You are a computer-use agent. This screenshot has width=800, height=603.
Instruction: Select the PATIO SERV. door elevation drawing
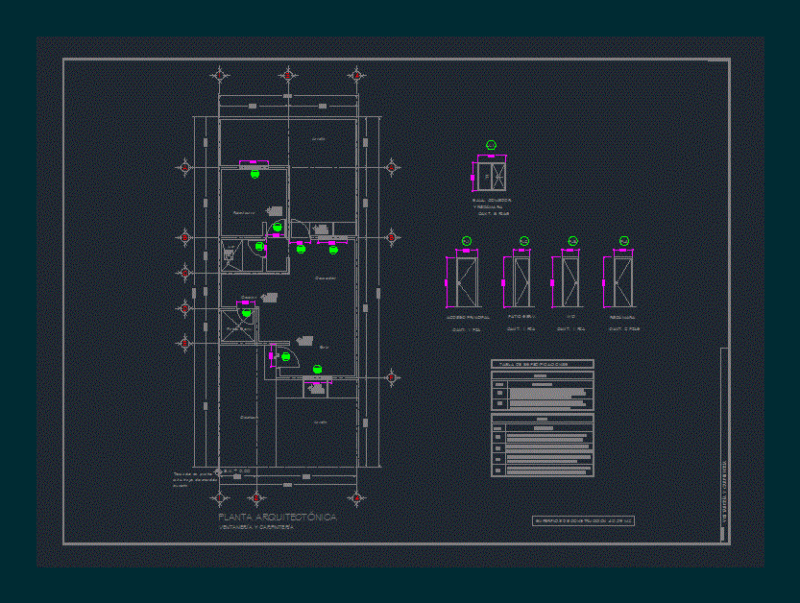(x=521, y=282)
